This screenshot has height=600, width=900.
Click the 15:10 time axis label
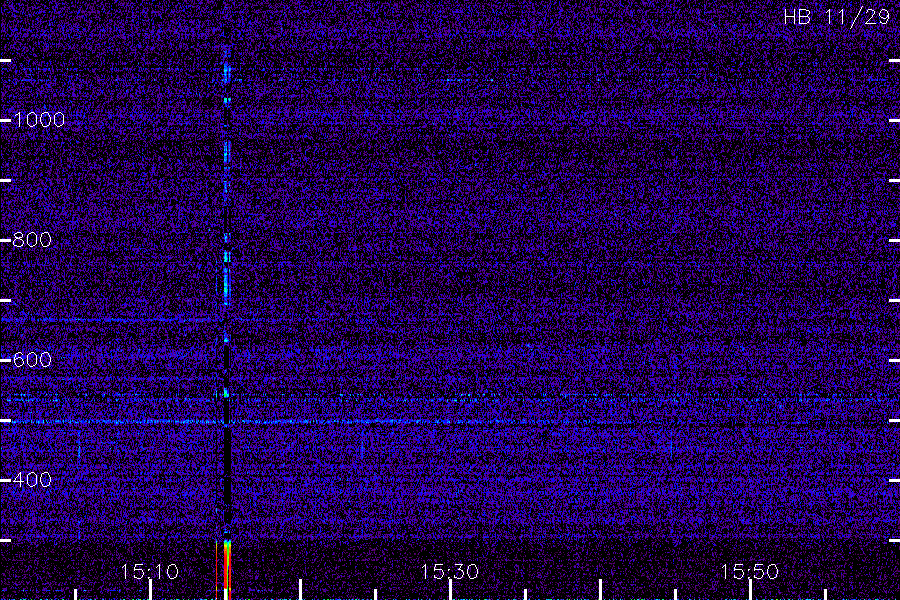(149, 571)
